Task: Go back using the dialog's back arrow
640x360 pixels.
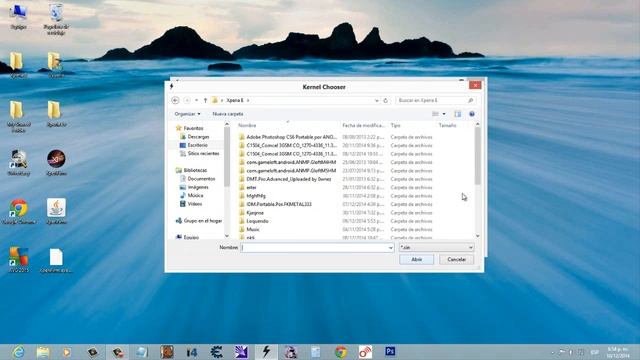Action: [x=176, y=100]
